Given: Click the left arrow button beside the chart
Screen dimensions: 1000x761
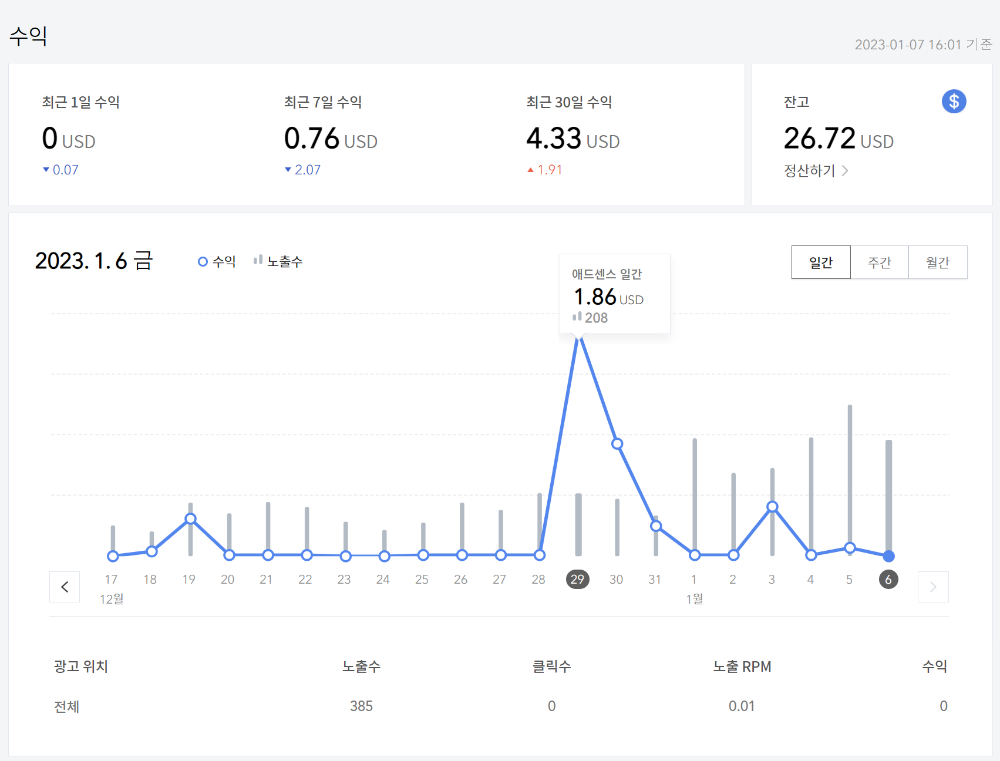Looking at the screenshot, I should tap(64, 587).
